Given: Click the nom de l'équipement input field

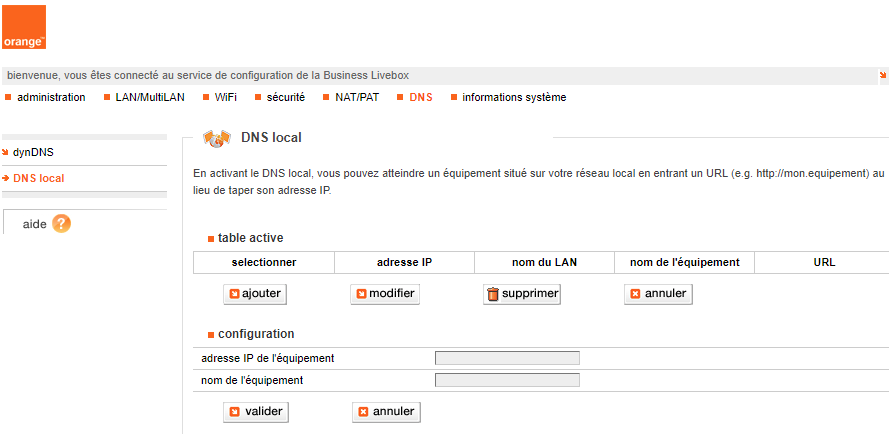Looking at the screenshot, I should click(x=507, y=380).
